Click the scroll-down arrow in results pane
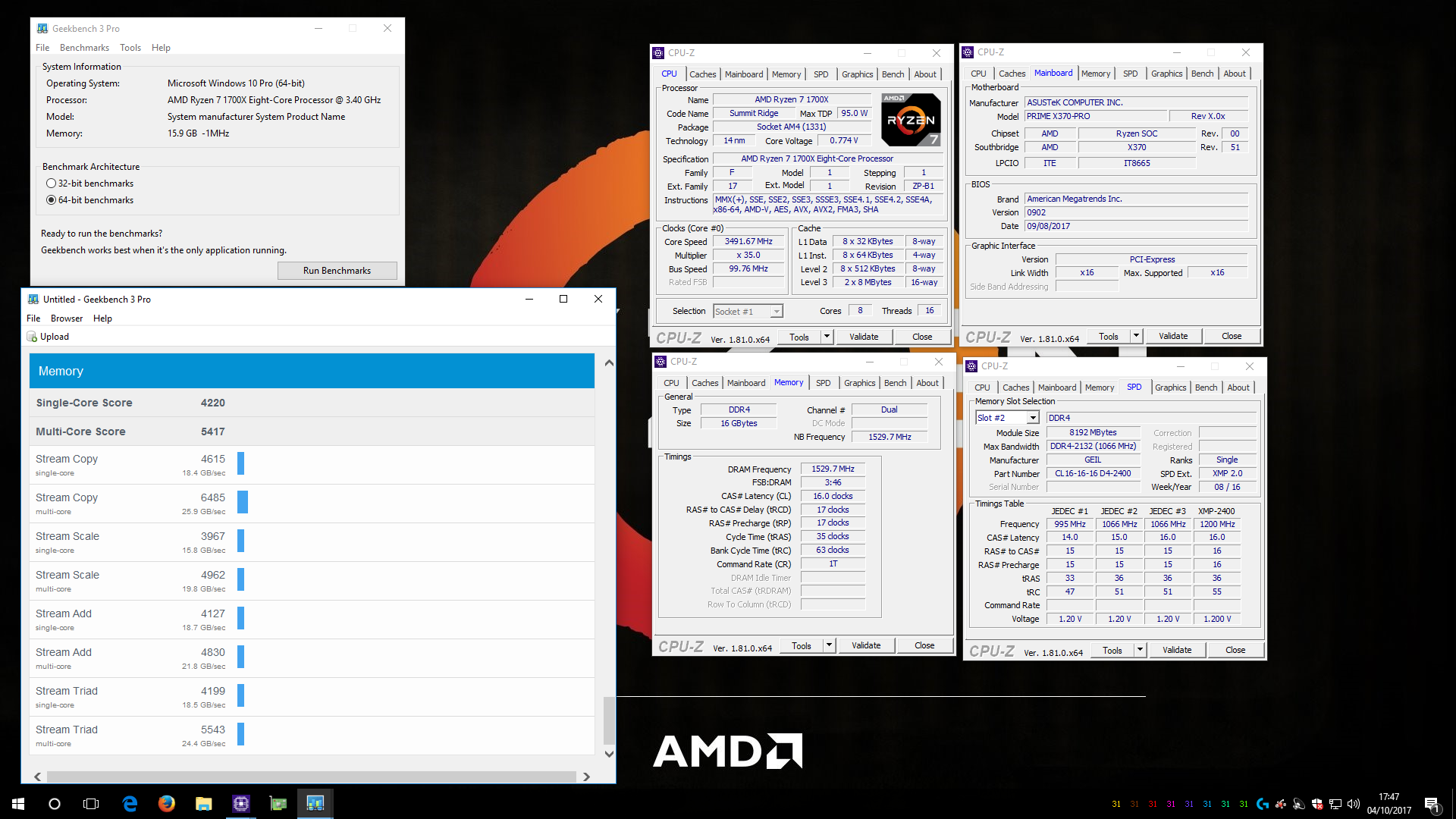1456x819 pixels. 608,754
